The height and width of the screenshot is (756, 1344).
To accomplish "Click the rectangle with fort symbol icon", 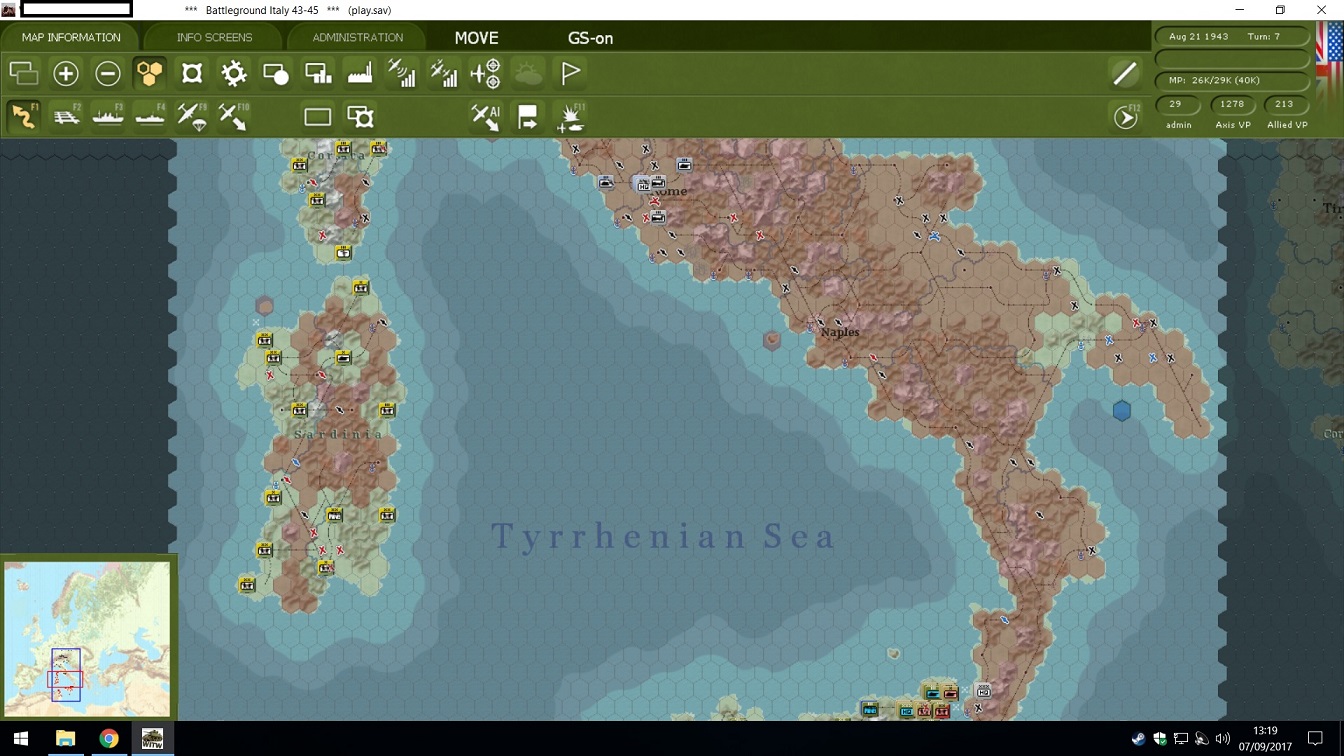I will click(360, 117).
